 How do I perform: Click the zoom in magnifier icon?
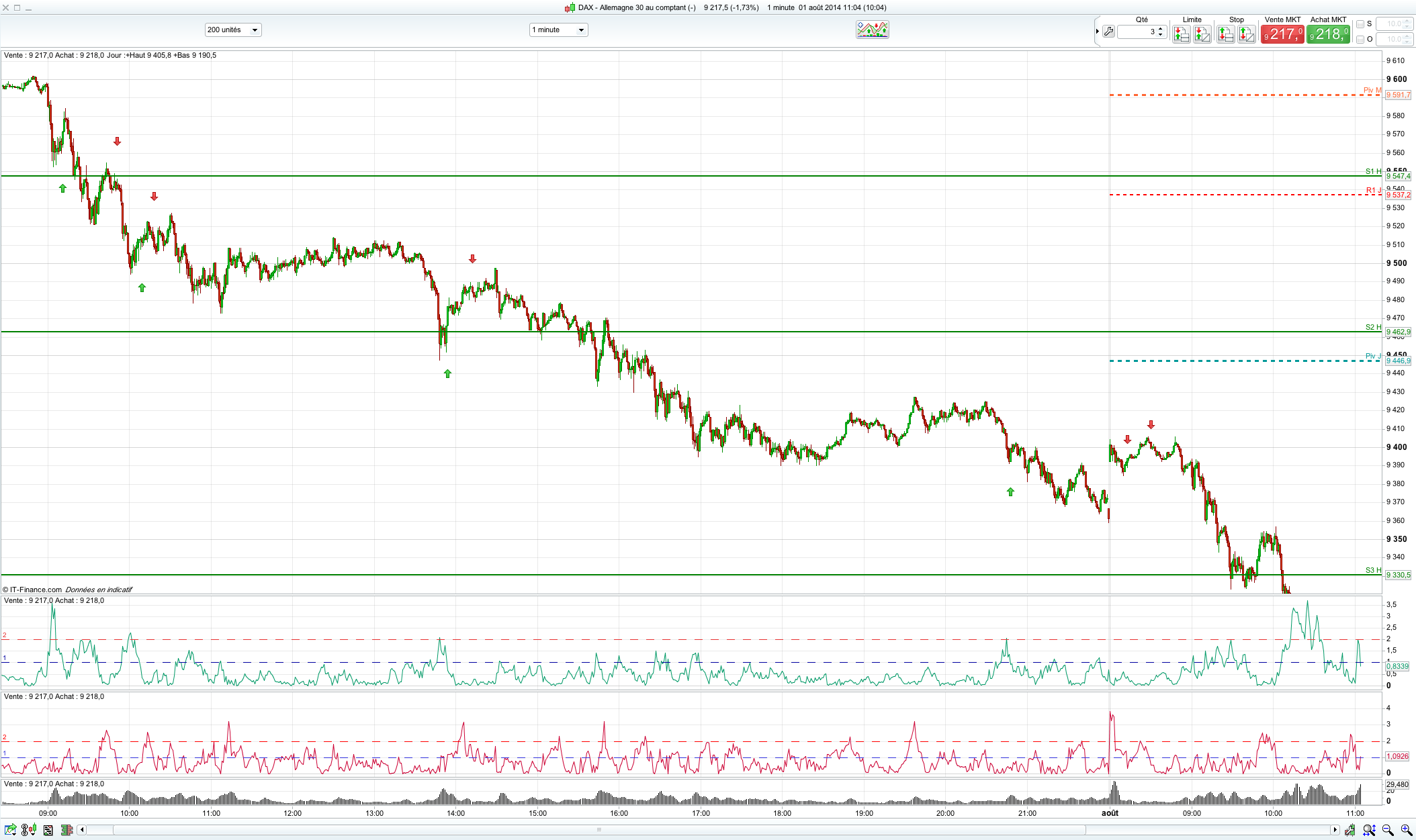click(1406, 831)
